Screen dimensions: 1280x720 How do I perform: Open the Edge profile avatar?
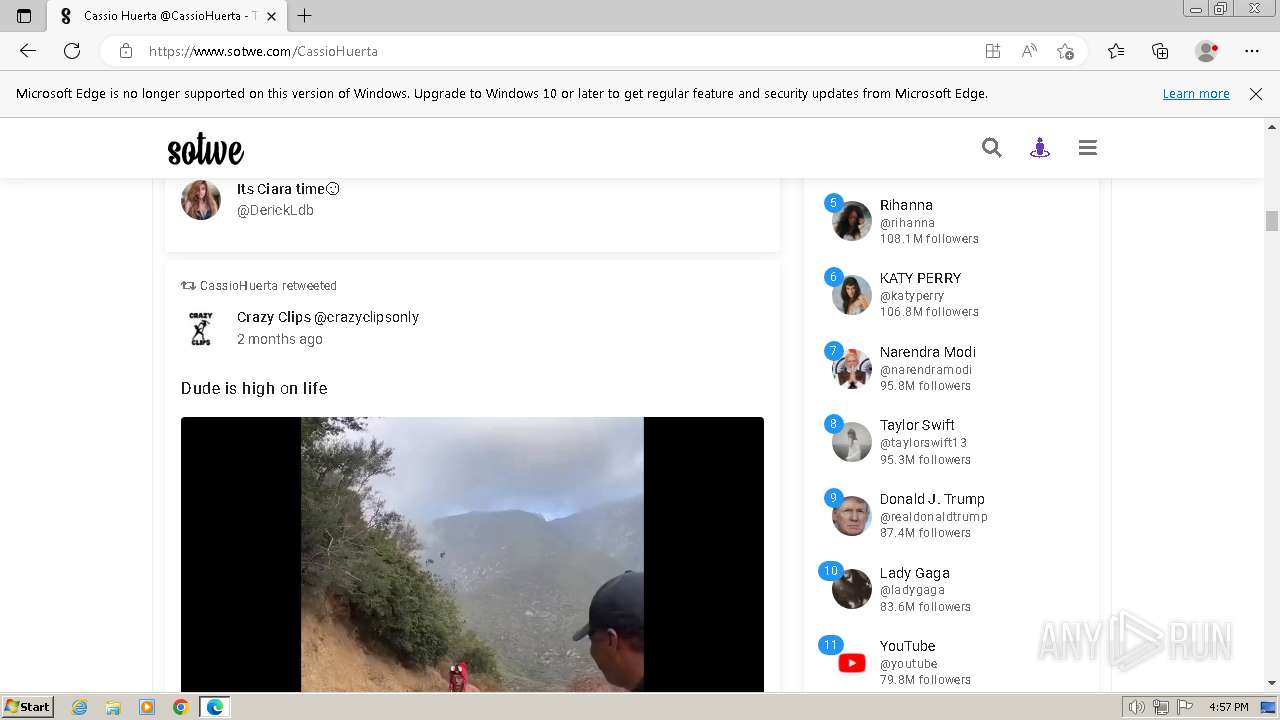[x=1206, y=51]
